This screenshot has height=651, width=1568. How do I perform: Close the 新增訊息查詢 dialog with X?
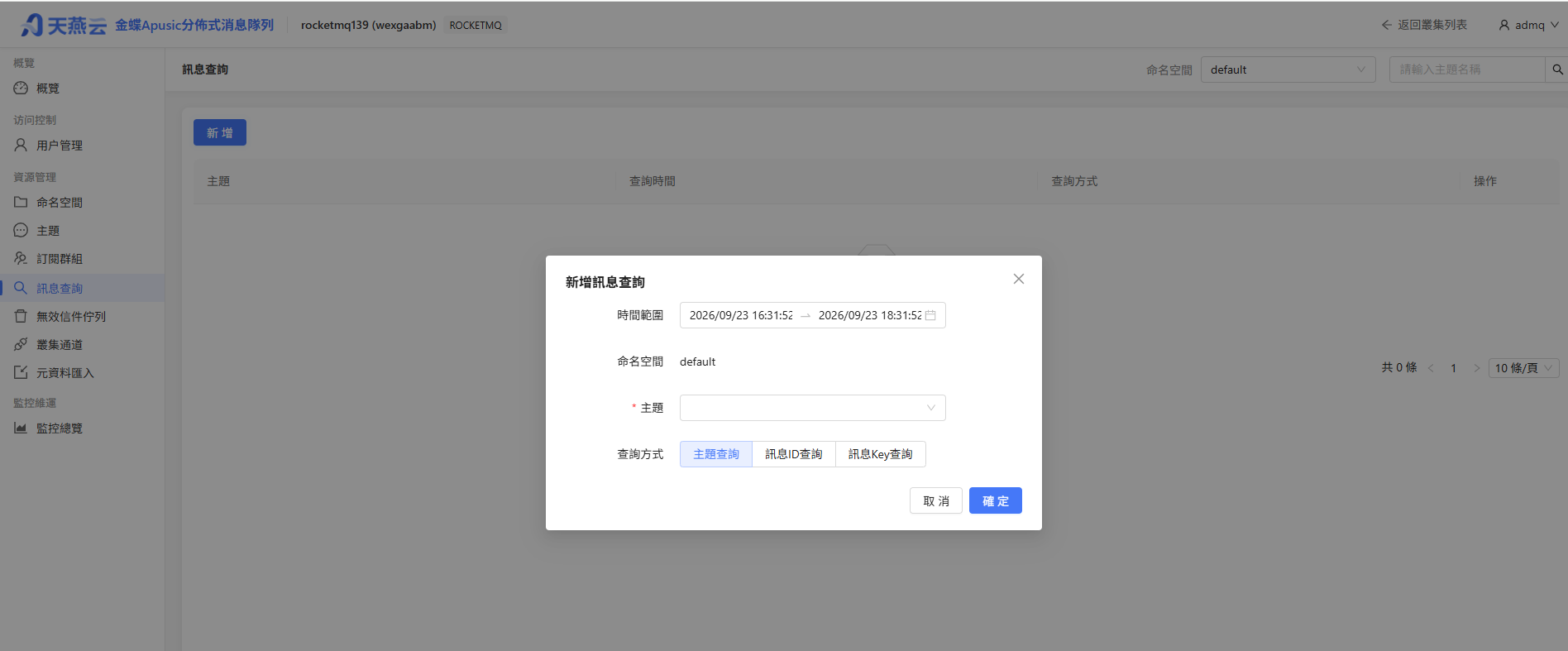(1019, 279)
